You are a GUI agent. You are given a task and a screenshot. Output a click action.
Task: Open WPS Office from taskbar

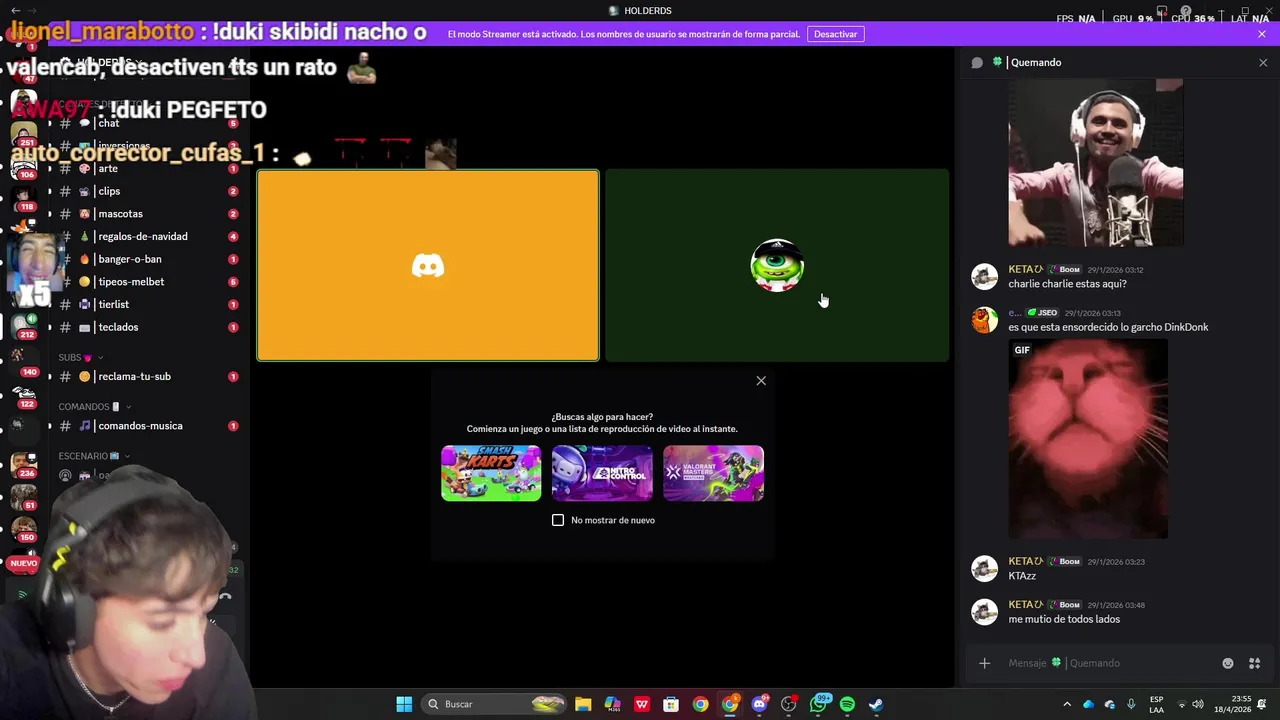click(x=642, y=704)
